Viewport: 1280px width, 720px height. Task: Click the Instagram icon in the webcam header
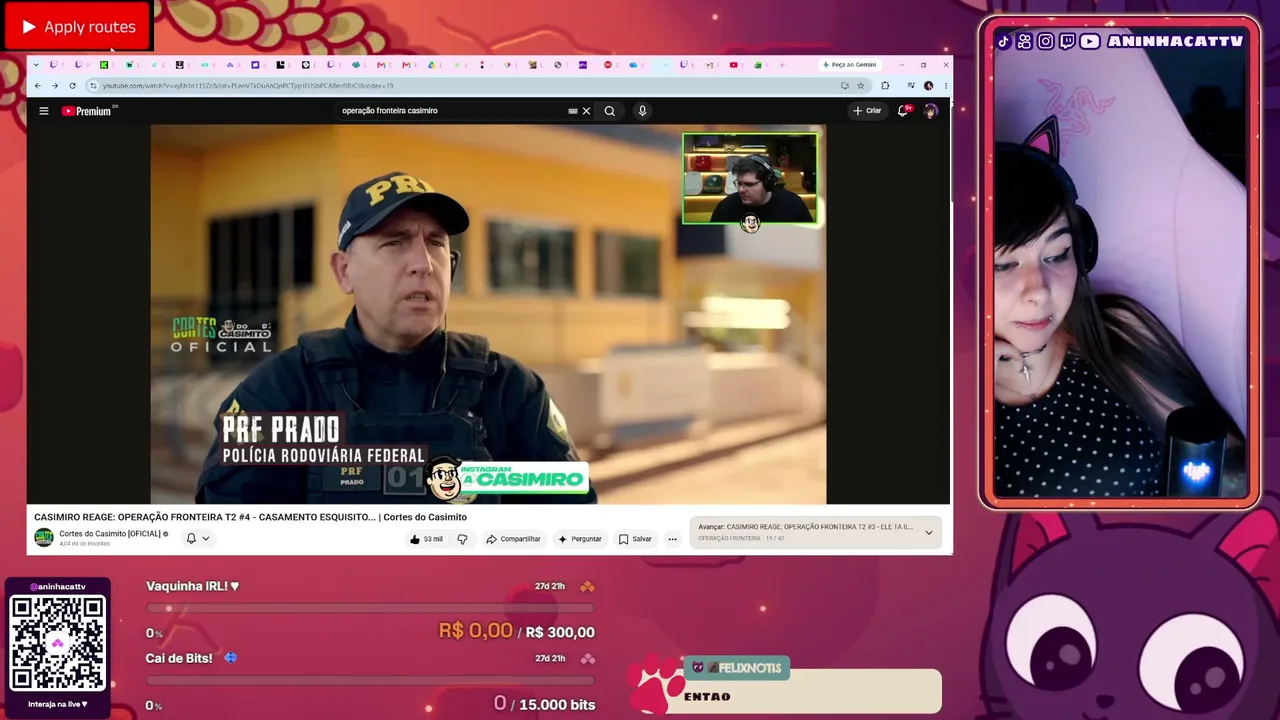coord(1045,41)
